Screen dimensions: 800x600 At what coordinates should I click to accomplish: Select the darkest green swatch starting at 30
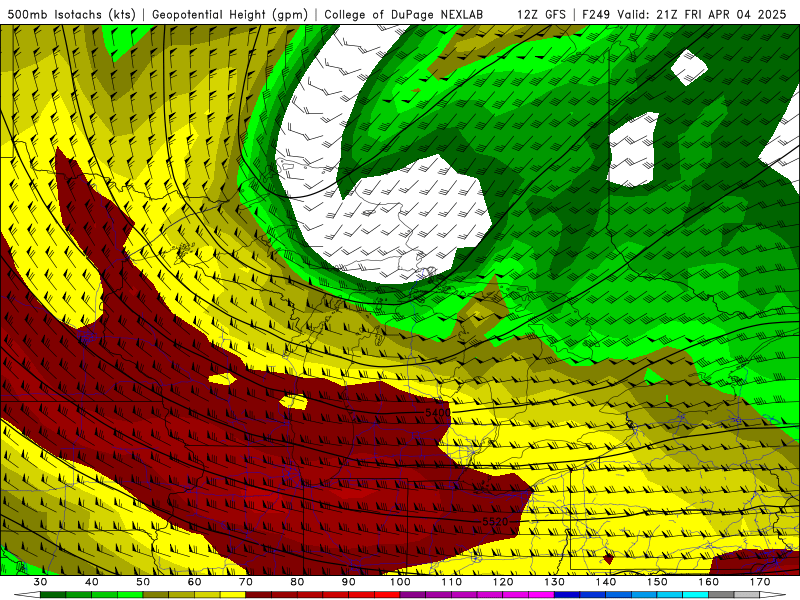tap(53, 595)
